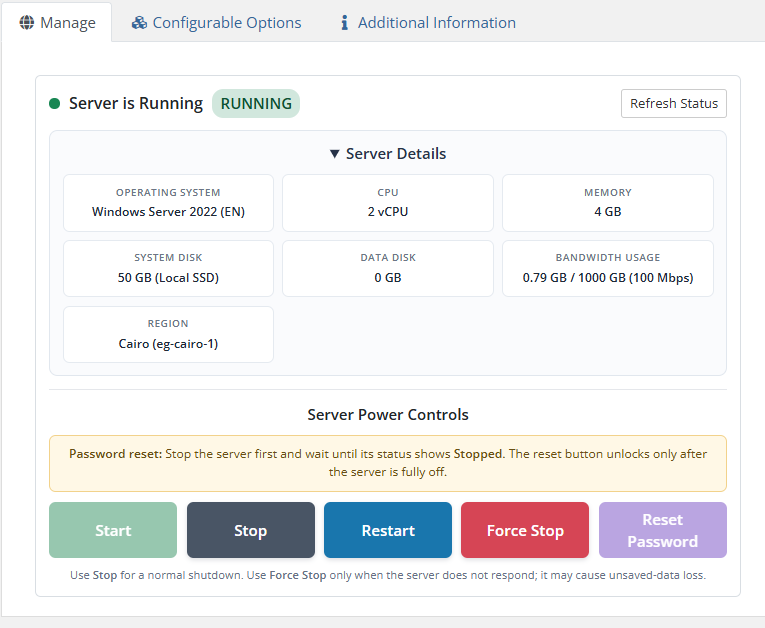The width and height of the screenshot is (765, 628).
Task: Switch to the Additional Information tab
Action: tap(427, 22)
